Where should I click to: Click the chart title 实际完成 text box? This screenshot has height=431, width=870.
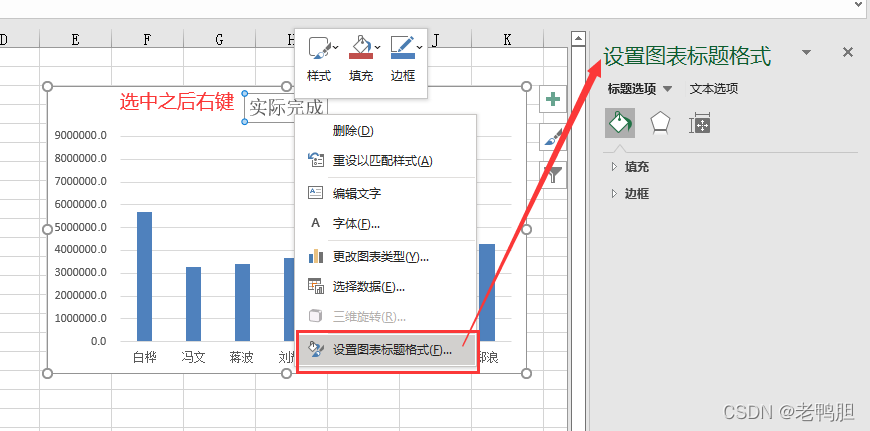click(x=286, y=108)
